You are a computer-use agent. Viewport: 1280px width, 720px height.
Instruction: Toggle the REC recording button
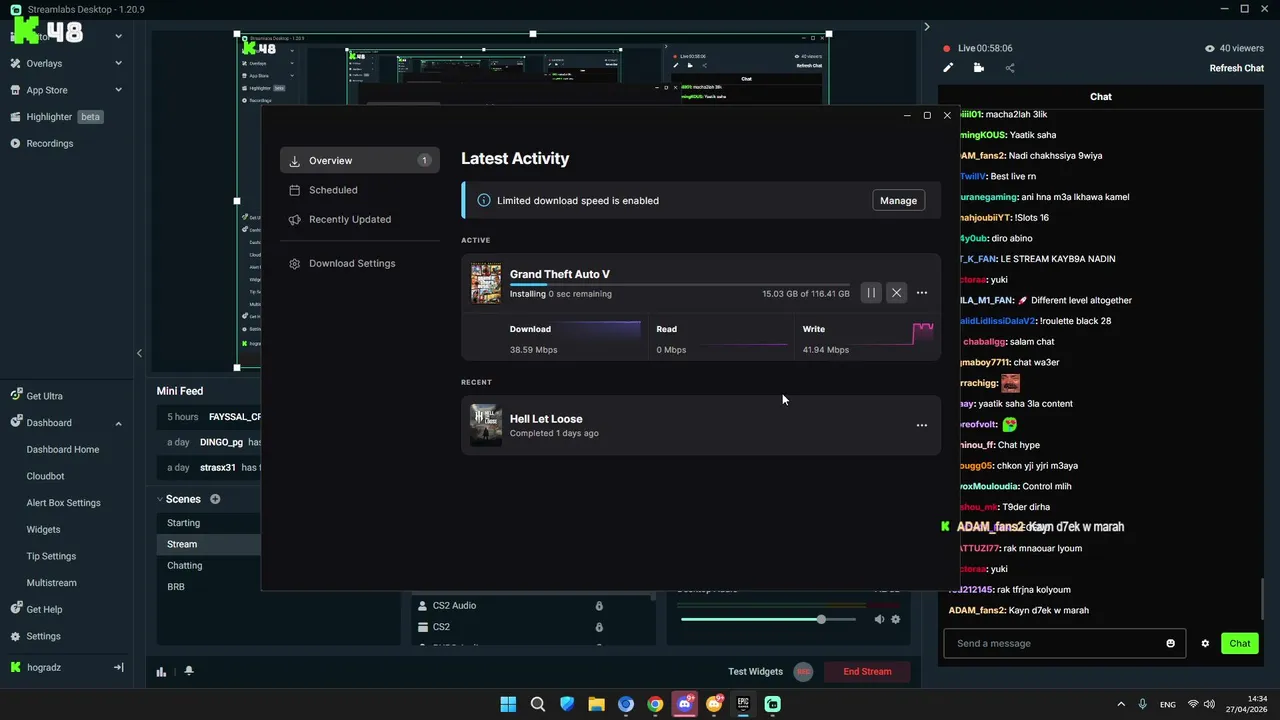click(804, 672)
